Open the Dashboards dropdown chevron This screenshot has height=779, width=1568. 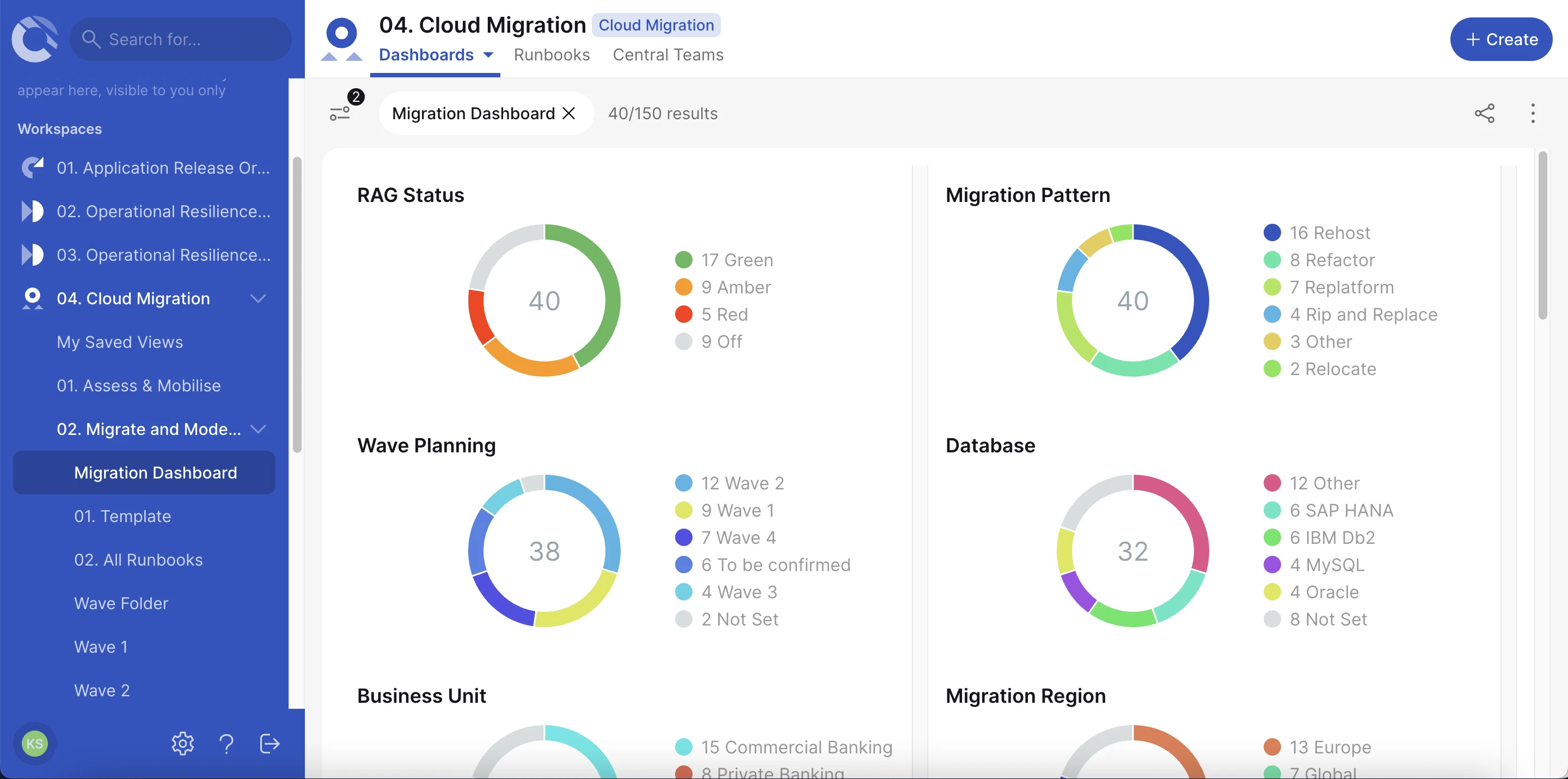pos(489,55)
